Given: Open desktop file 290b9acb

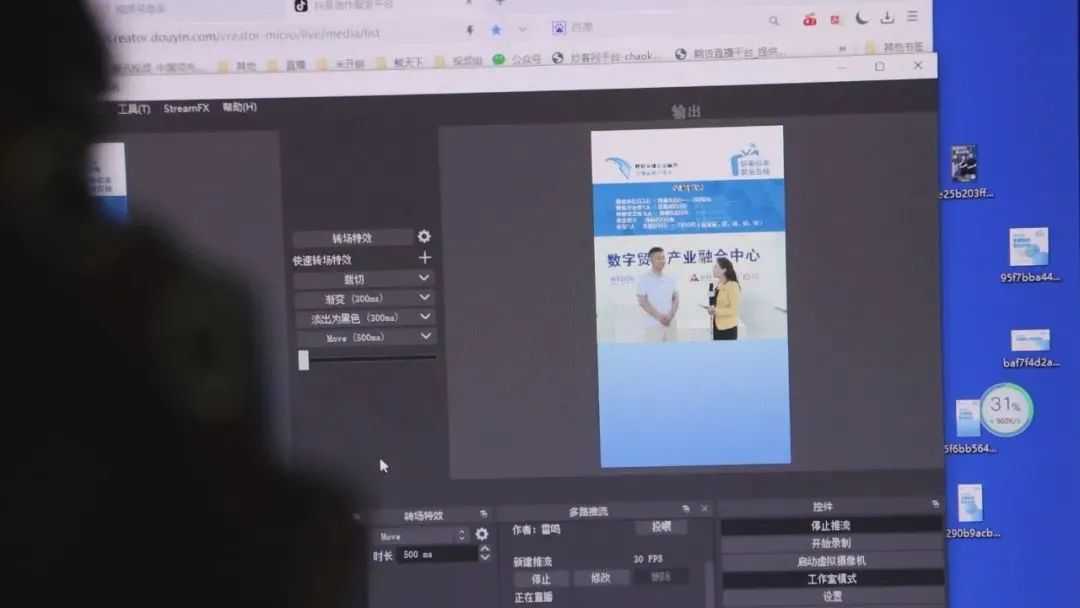Looking at the screenshot, I should tap(971, 511).
